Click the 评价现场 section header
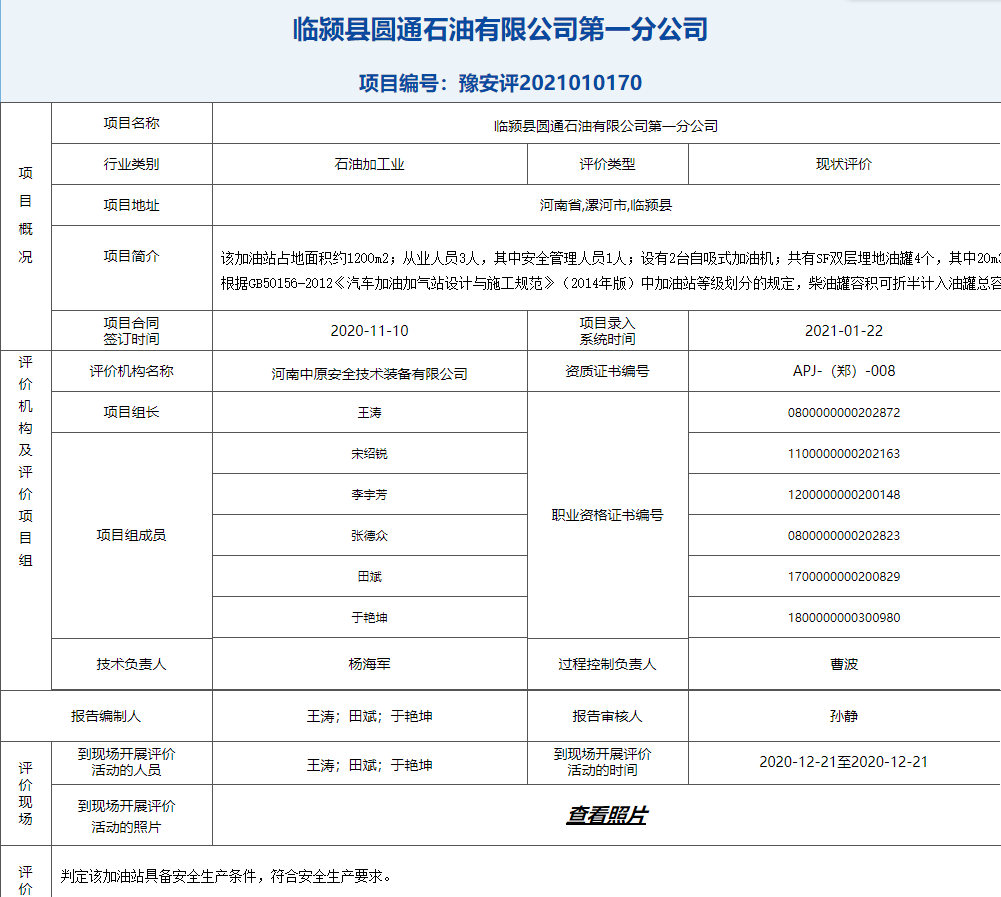 tap(26, 793)
